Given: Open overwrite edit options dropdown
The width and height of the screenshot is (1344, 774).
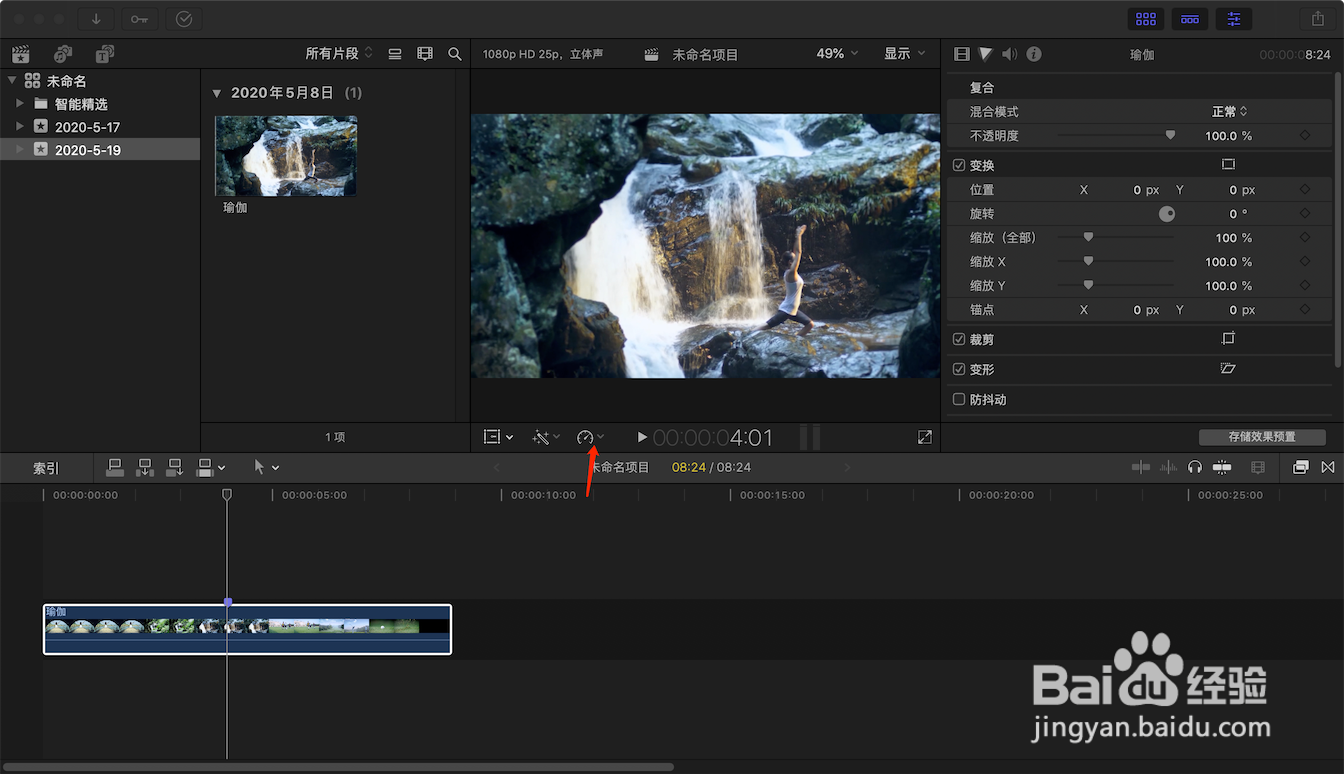Looking at the screenshot, I should (x=211, y=467).
